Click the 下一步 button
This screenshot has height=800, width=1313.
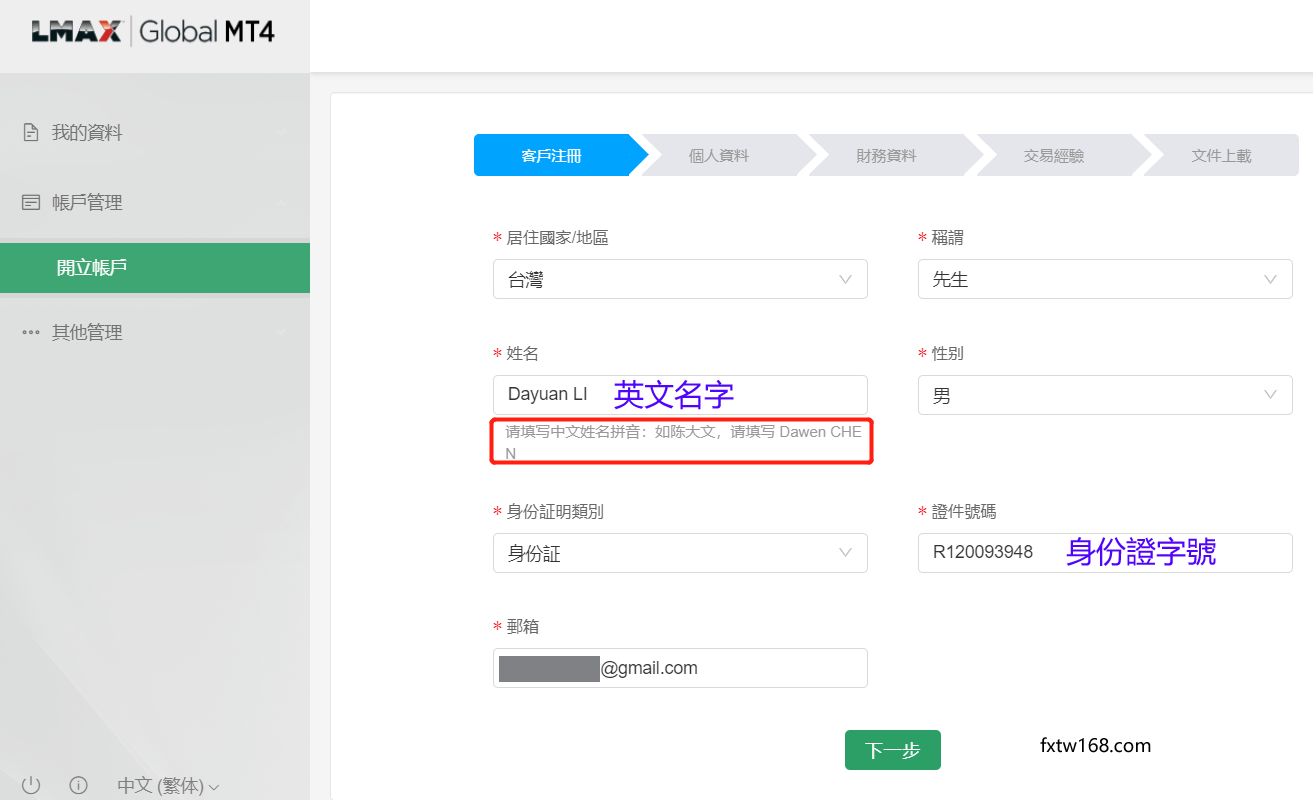click(892, 750)
